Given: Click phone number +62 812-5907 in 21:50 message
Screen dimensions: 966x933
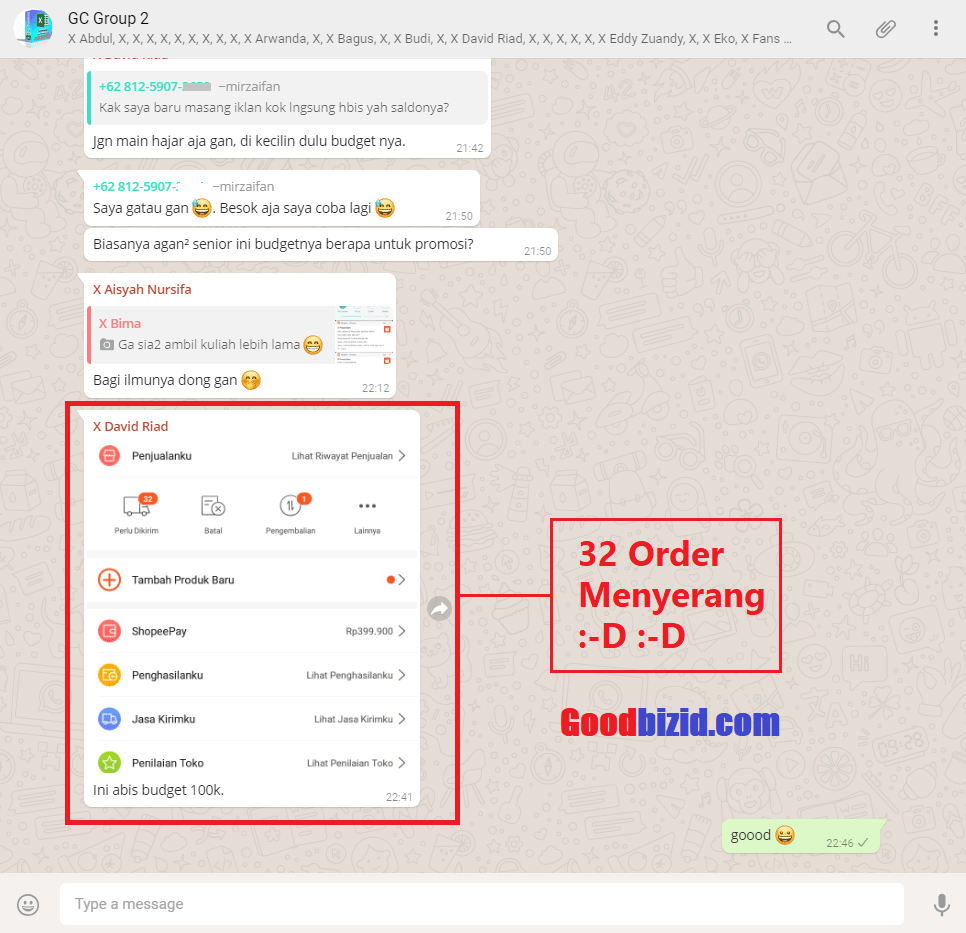Looking at the screenshot, I should tap(136, 186).
